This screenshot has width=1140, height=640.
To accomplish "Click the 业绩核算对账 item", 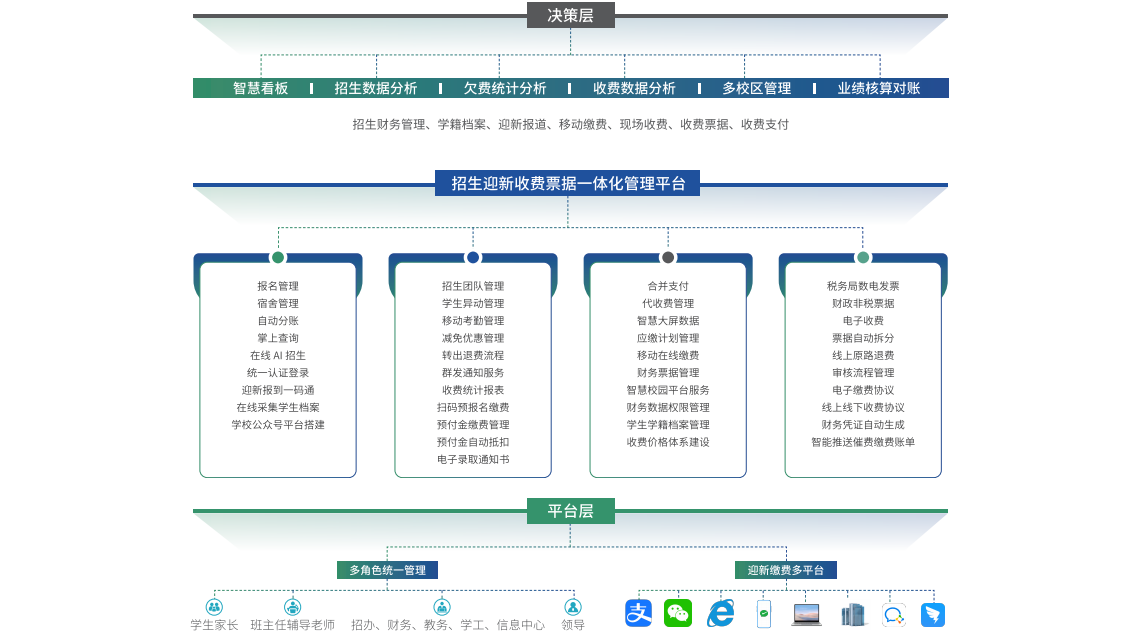I will click(x=879, y=88).
